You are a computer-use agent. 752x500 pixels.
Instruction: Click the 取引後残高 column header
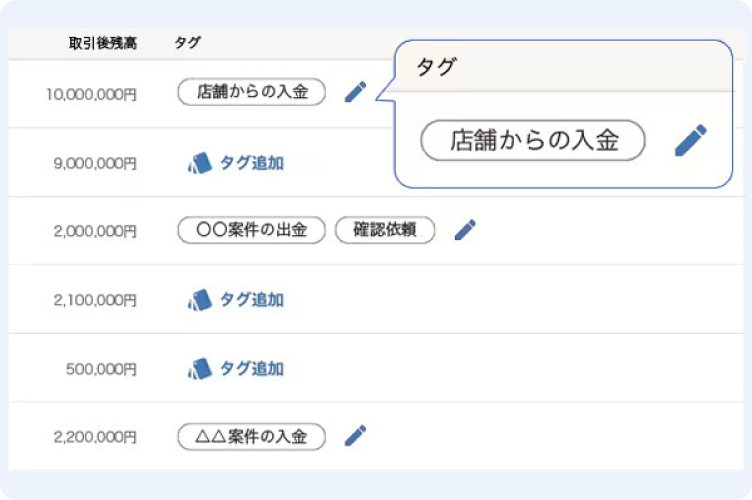pos(103,43)
